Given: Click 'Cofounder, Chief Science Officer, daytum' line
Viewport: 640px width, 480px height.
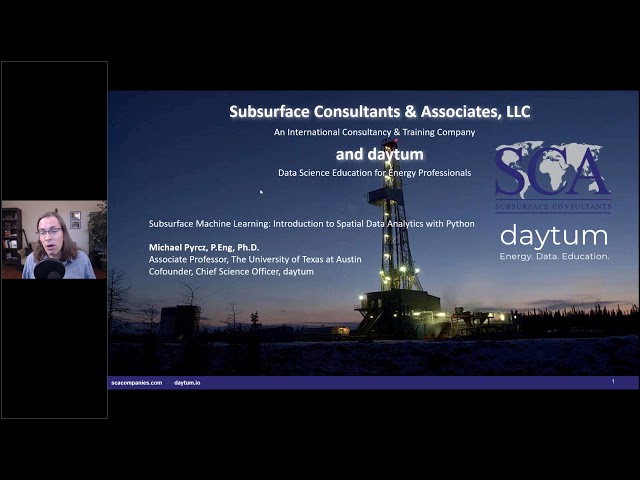Looking at the screenshot, I should click(x=231, y=272).
